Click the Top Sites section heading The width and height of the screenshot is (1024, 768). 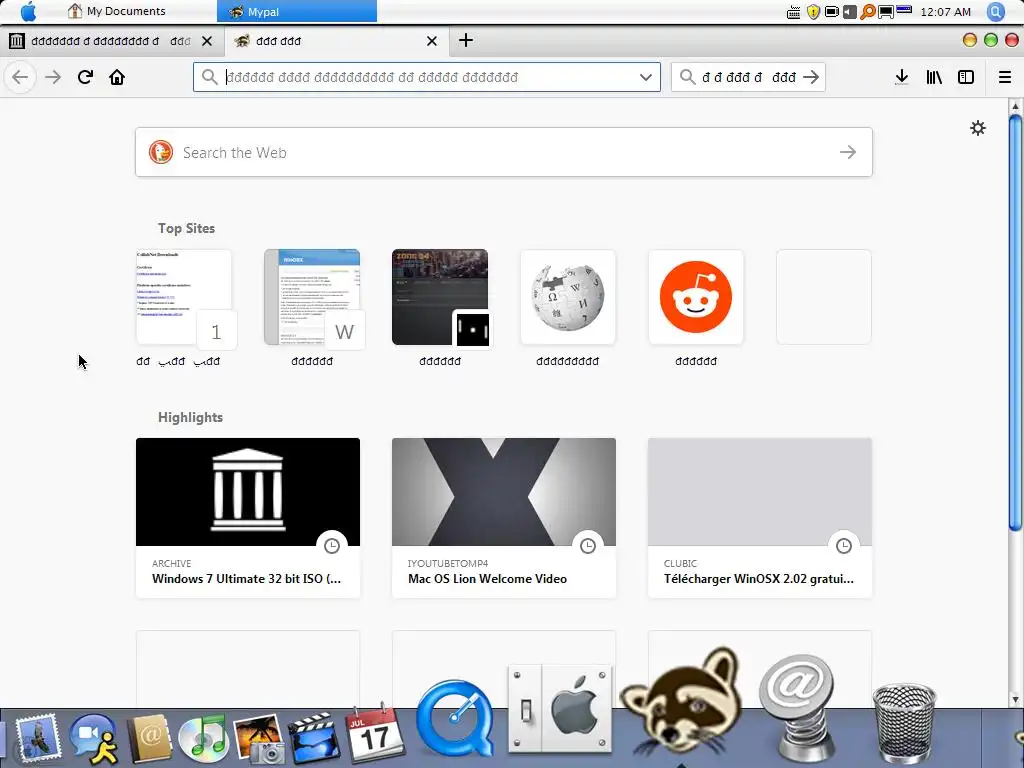click(186, 228)
